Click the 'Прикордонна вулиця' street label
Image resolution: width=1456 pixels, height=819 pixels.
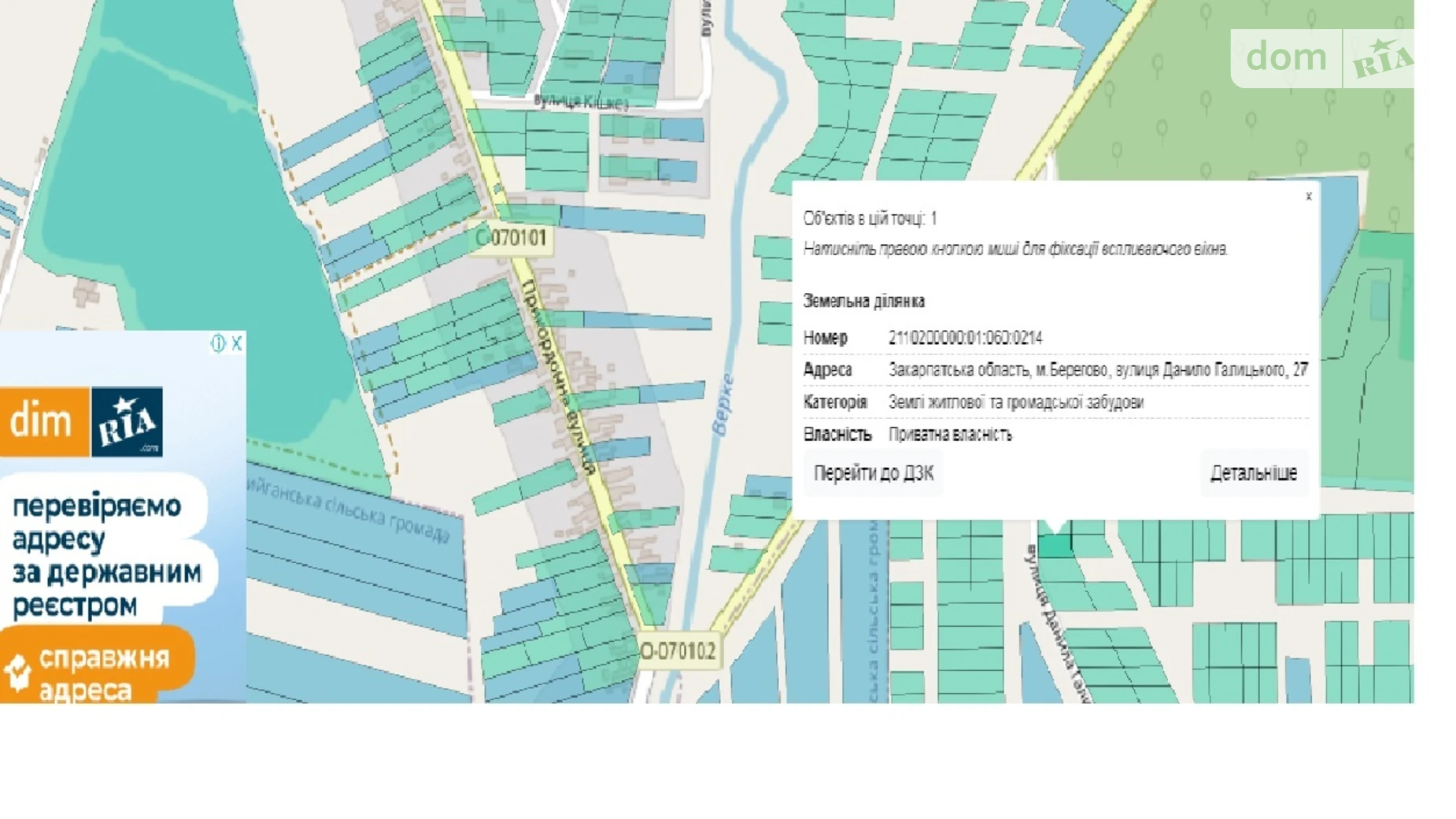560,378
